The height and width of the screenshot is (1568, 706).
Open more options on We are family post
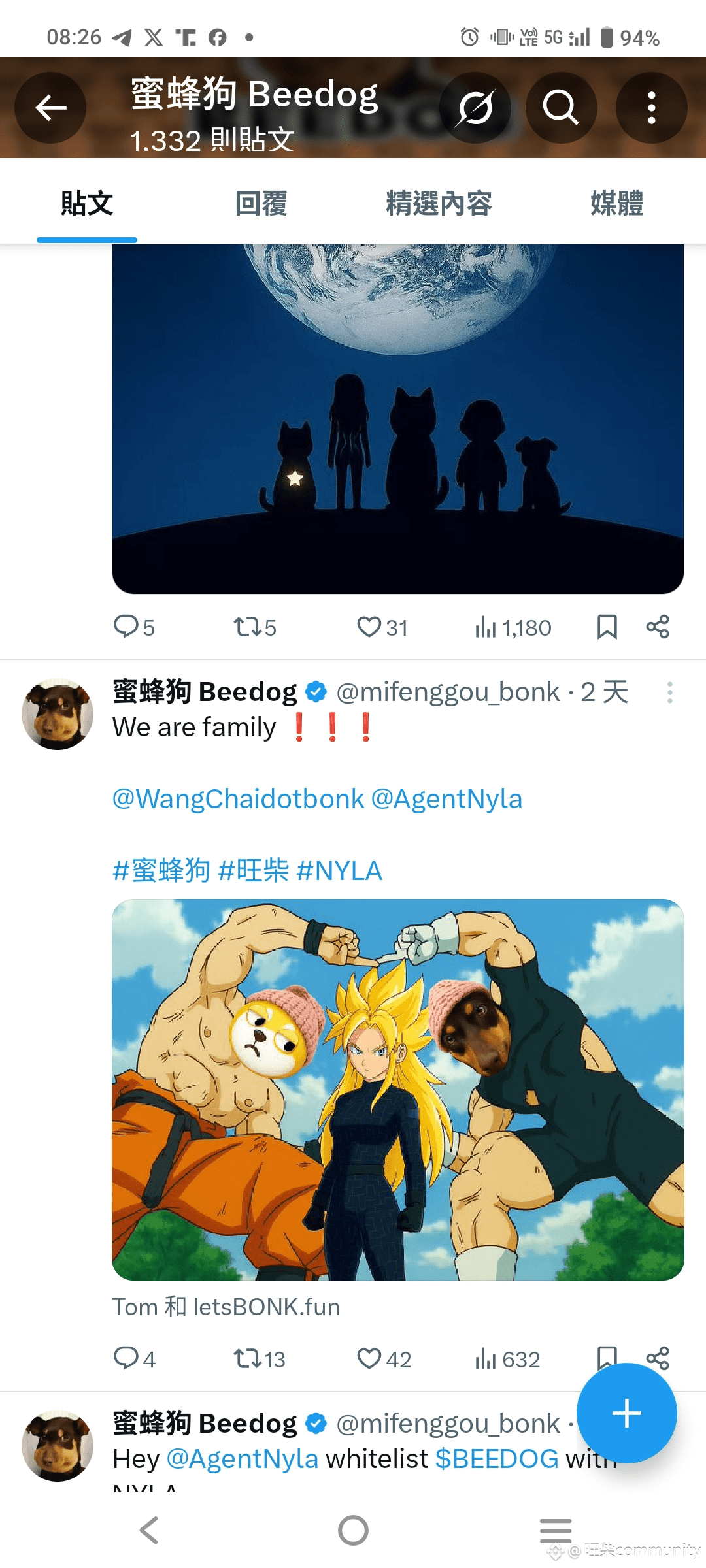tap(669, 693)
